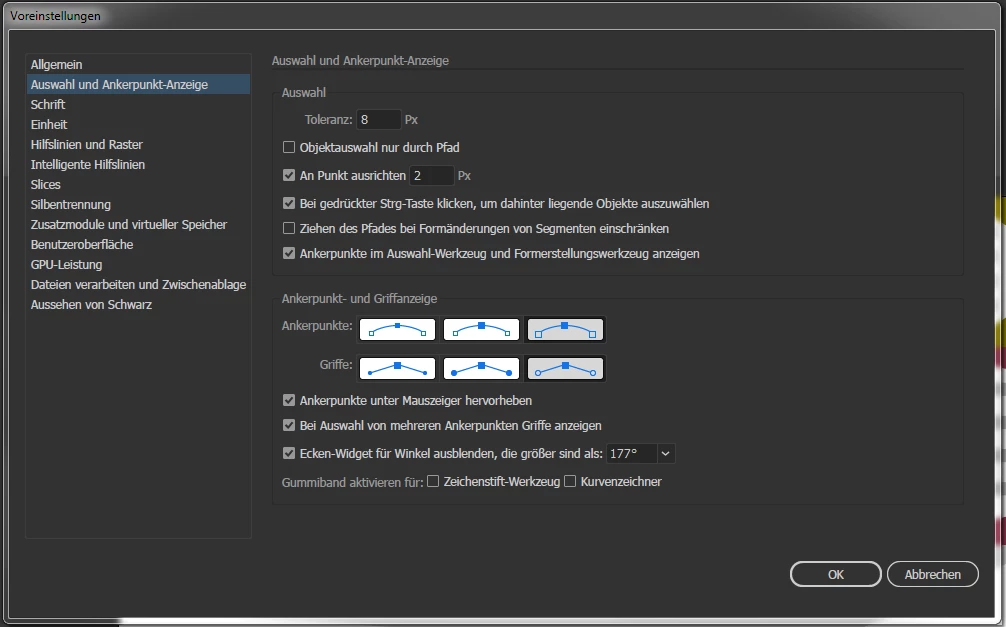Select Auswahl und Ankerpunkt-Anzeige category
This screenshot has width=1006, height=627.
[138, 84]
